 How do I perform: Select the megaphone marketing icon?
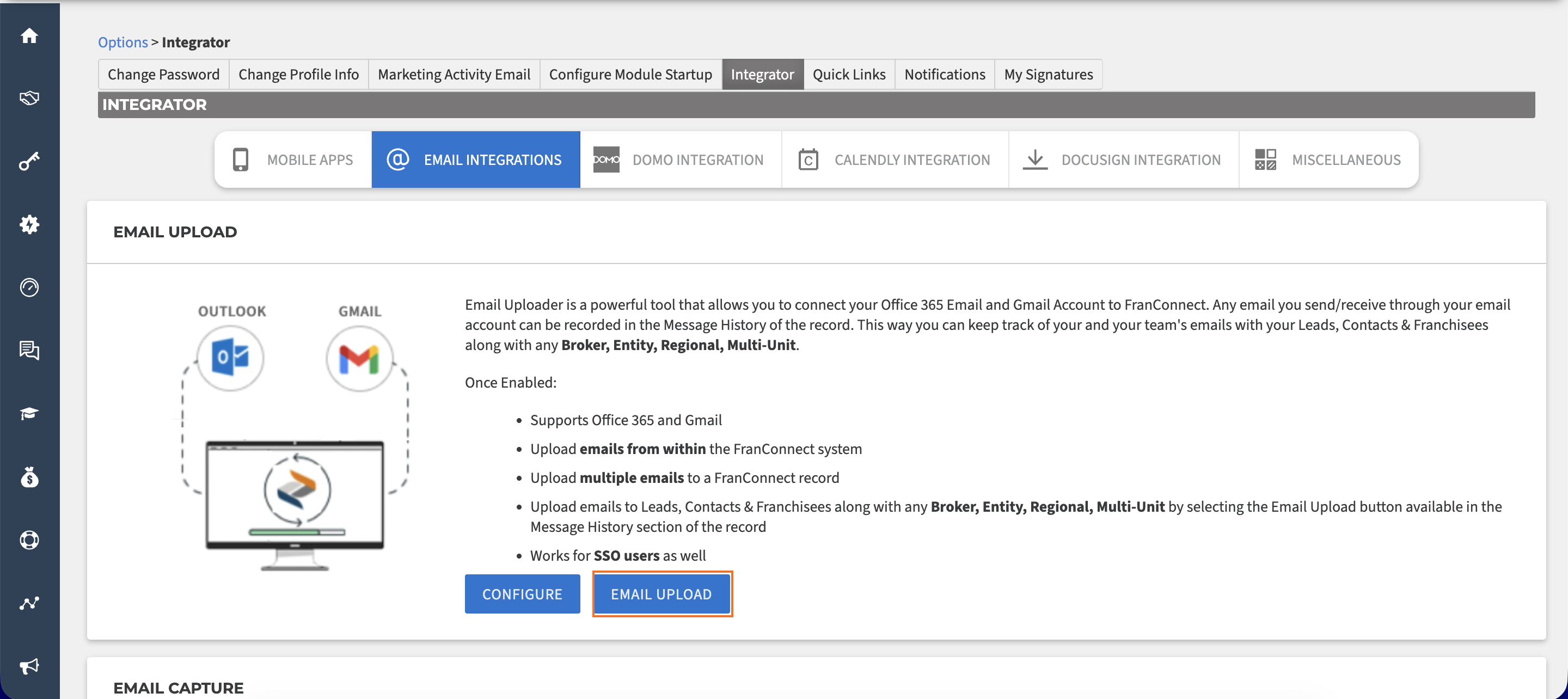point(29,666)
